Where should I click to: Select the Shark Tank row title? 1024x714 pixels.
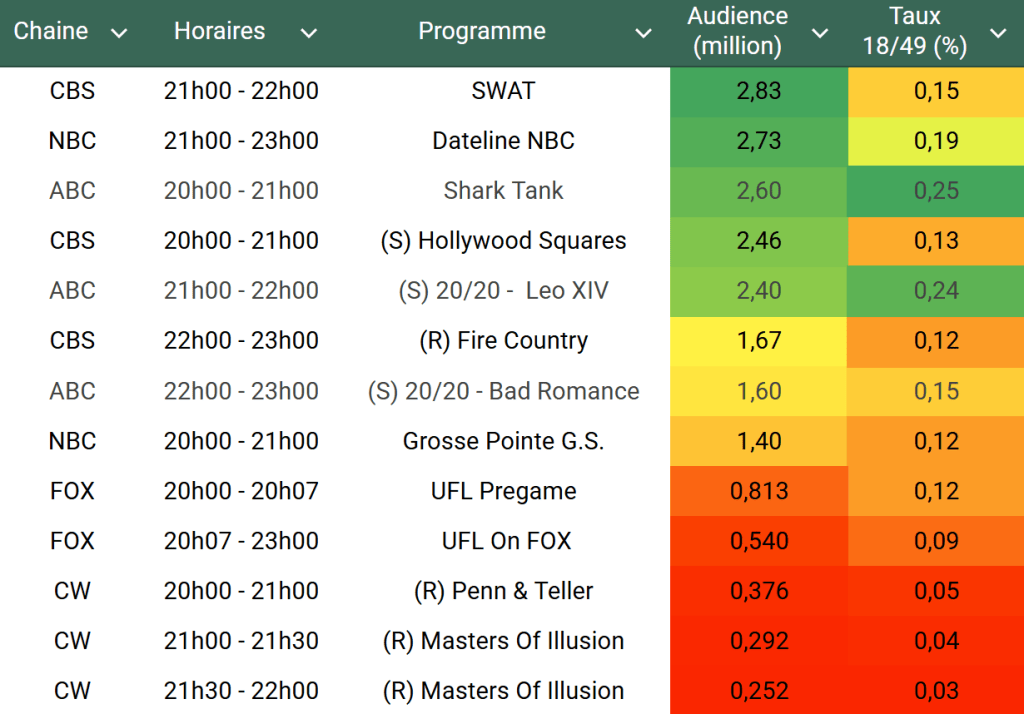(503, 191)
